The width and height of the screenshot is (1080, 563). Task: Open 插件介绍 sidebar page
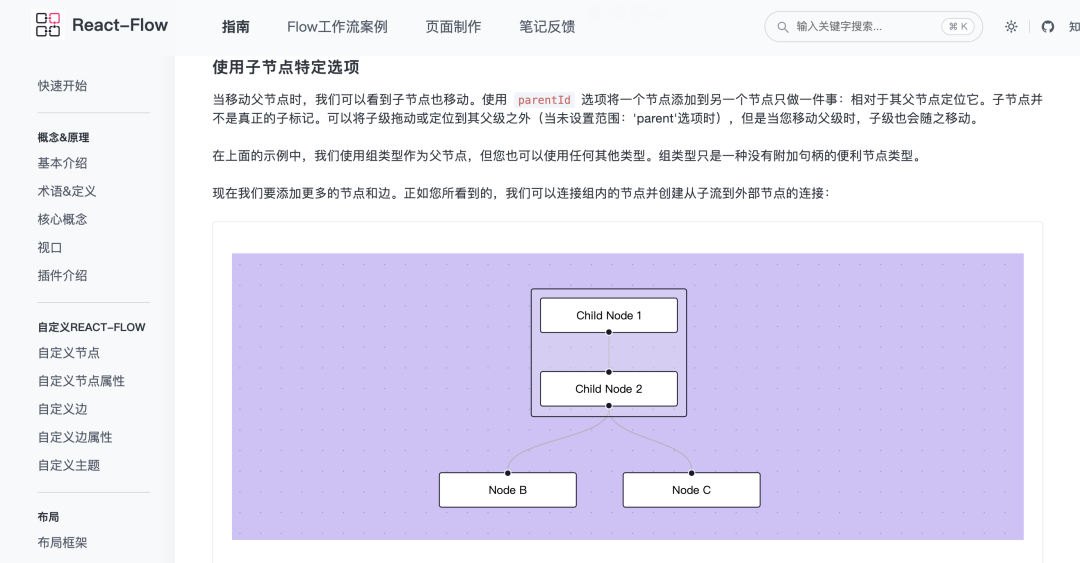(63, 276)
